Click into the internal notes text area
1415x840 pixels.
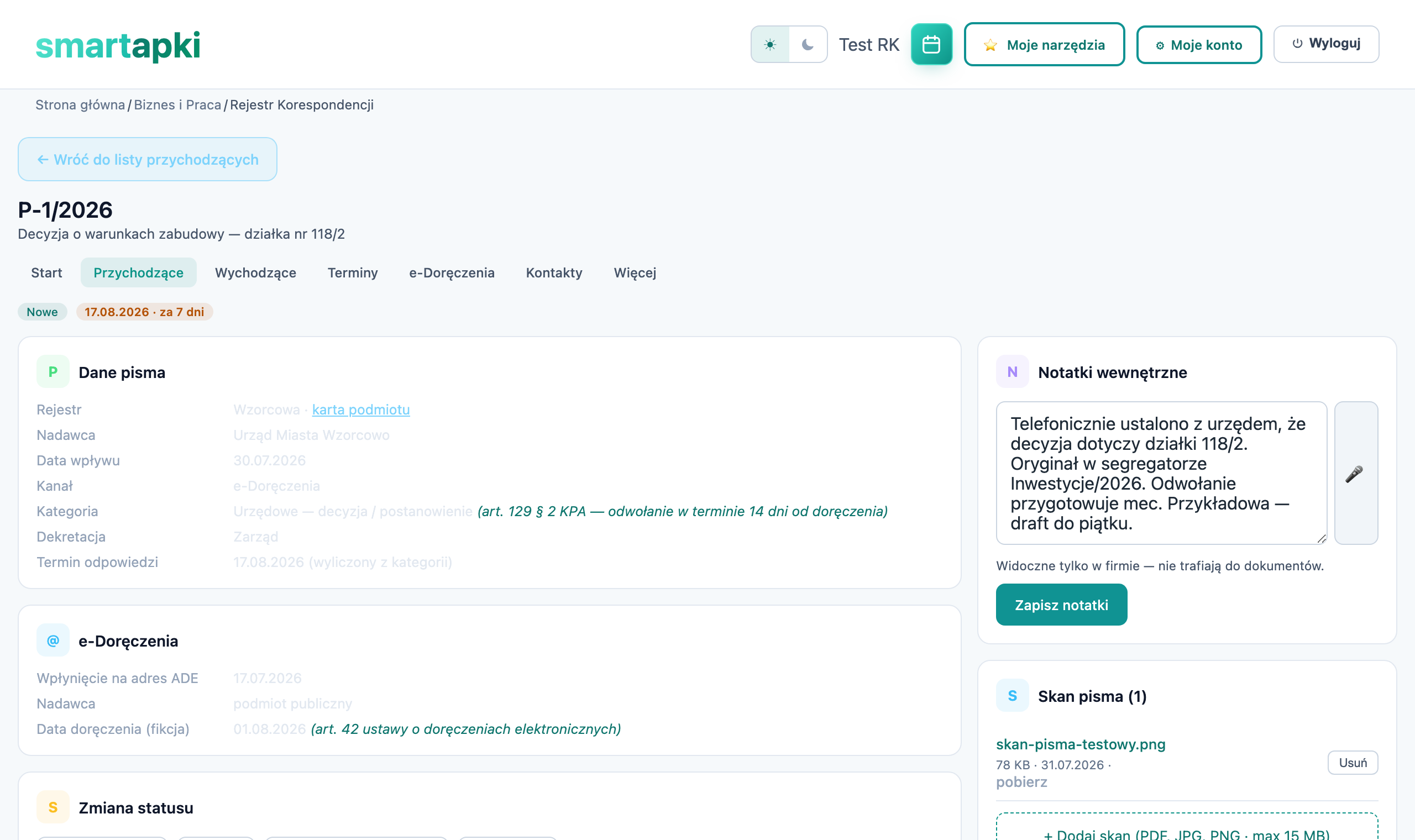[x=1161, y=473]
